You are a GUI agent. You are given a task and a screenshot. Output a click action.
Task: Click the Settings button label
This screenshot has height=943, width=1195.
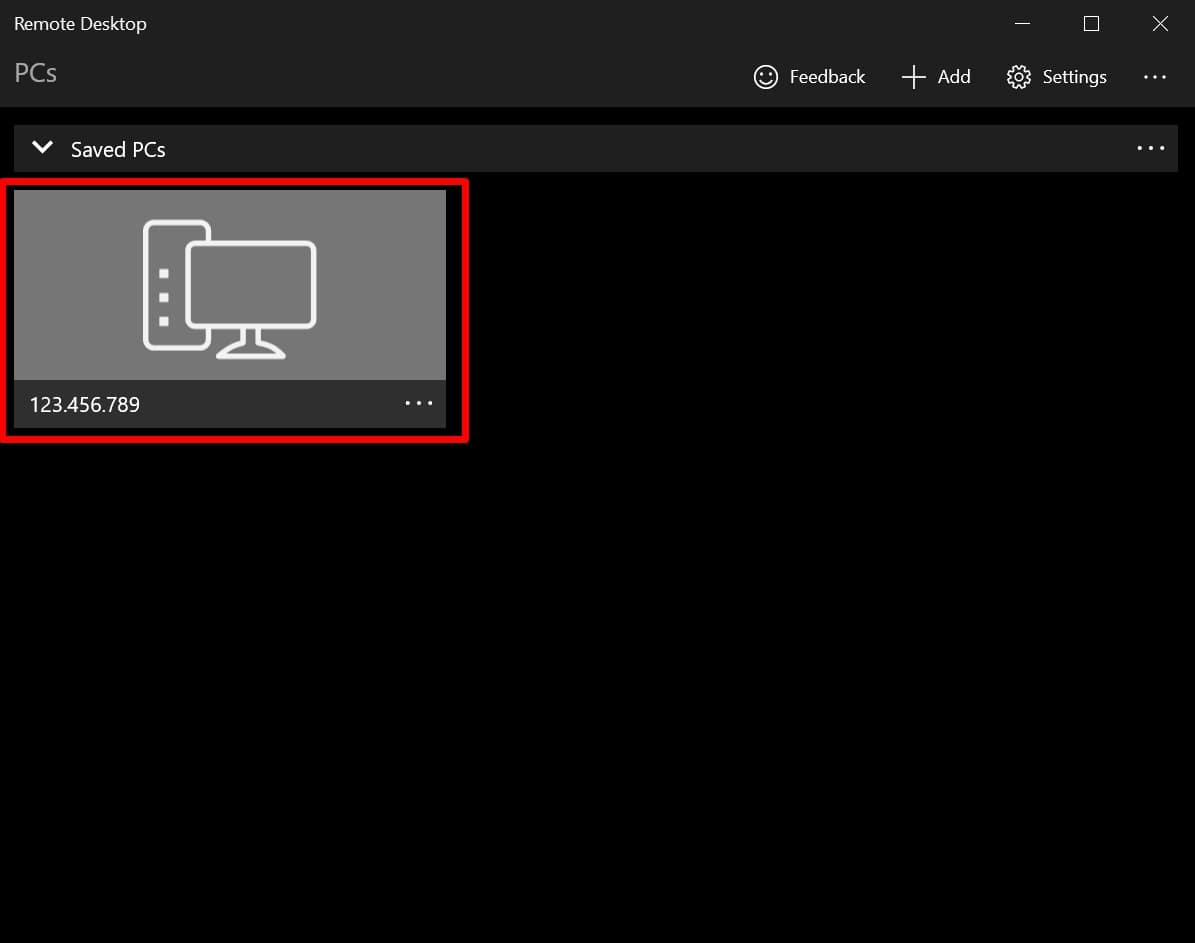click(1074, 78)
